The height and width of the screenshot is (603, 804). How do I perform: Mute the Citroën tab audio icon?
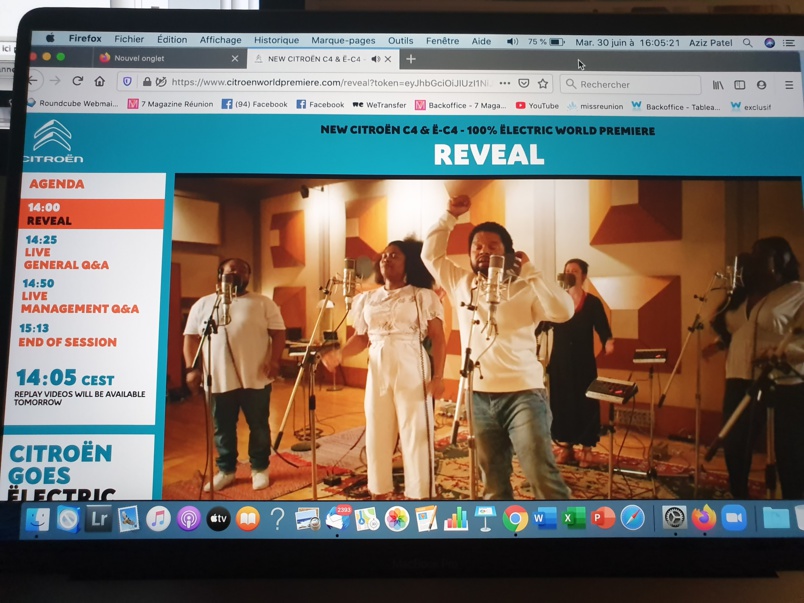point(376,59)
